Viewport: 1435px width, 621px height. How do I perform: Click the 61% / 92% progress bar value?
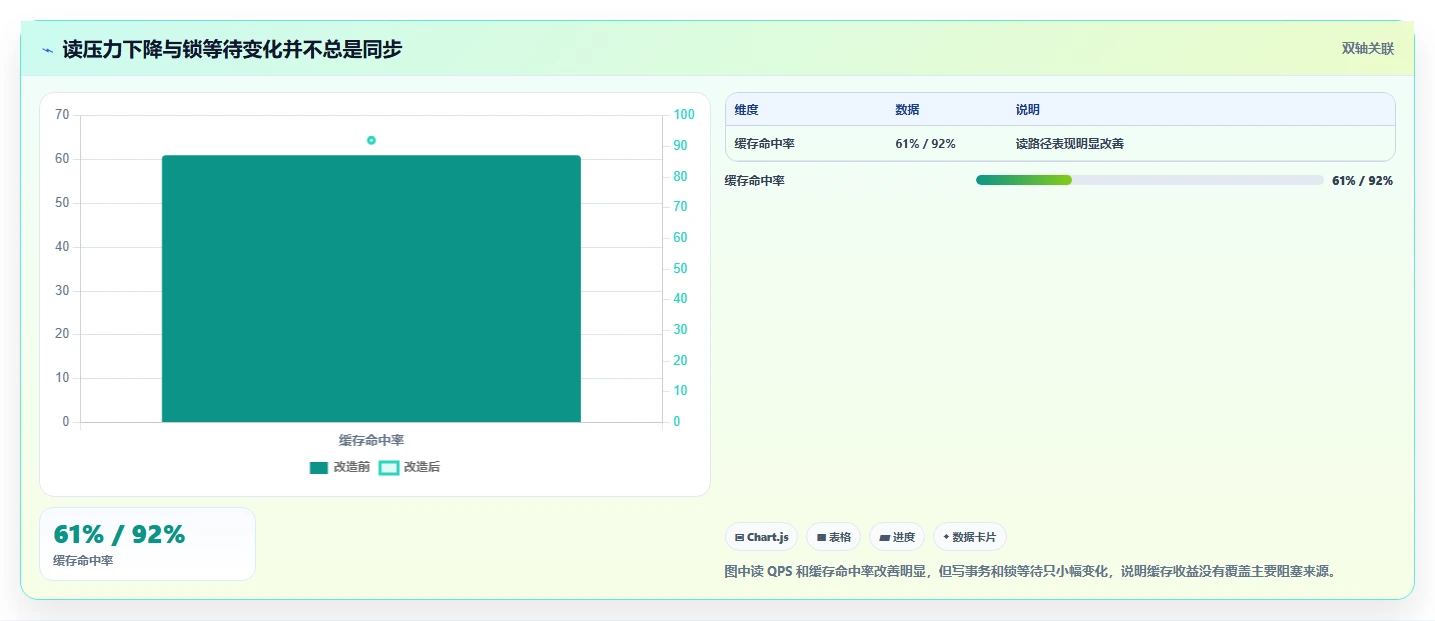[1362, 181]
